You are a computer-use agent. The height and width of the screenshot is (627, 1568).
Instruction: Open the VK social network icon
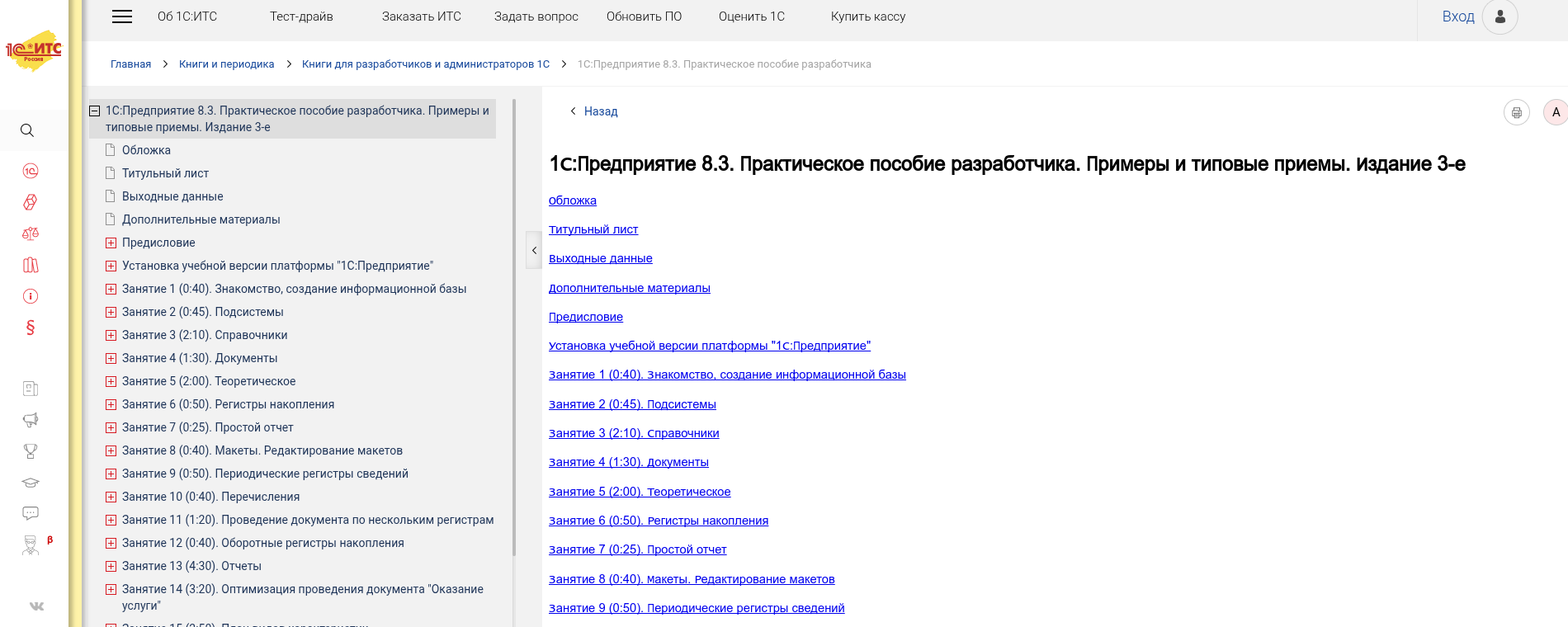click(x=36, y=606)
